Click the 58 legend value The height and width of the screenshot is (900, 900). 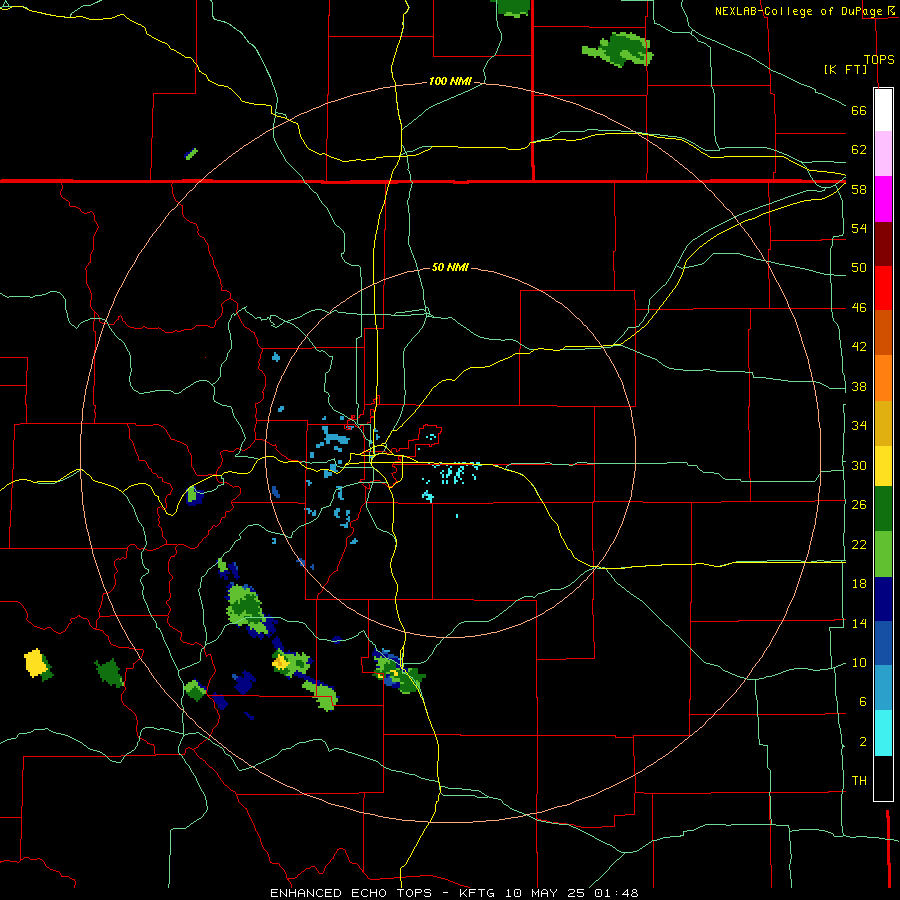tap(859, 189)
